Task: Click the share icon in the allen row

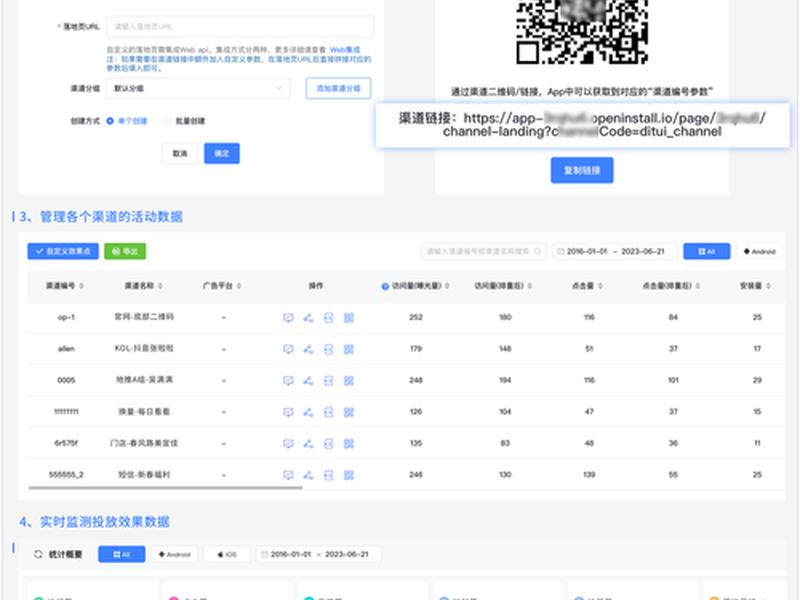Action: point(308,349)
